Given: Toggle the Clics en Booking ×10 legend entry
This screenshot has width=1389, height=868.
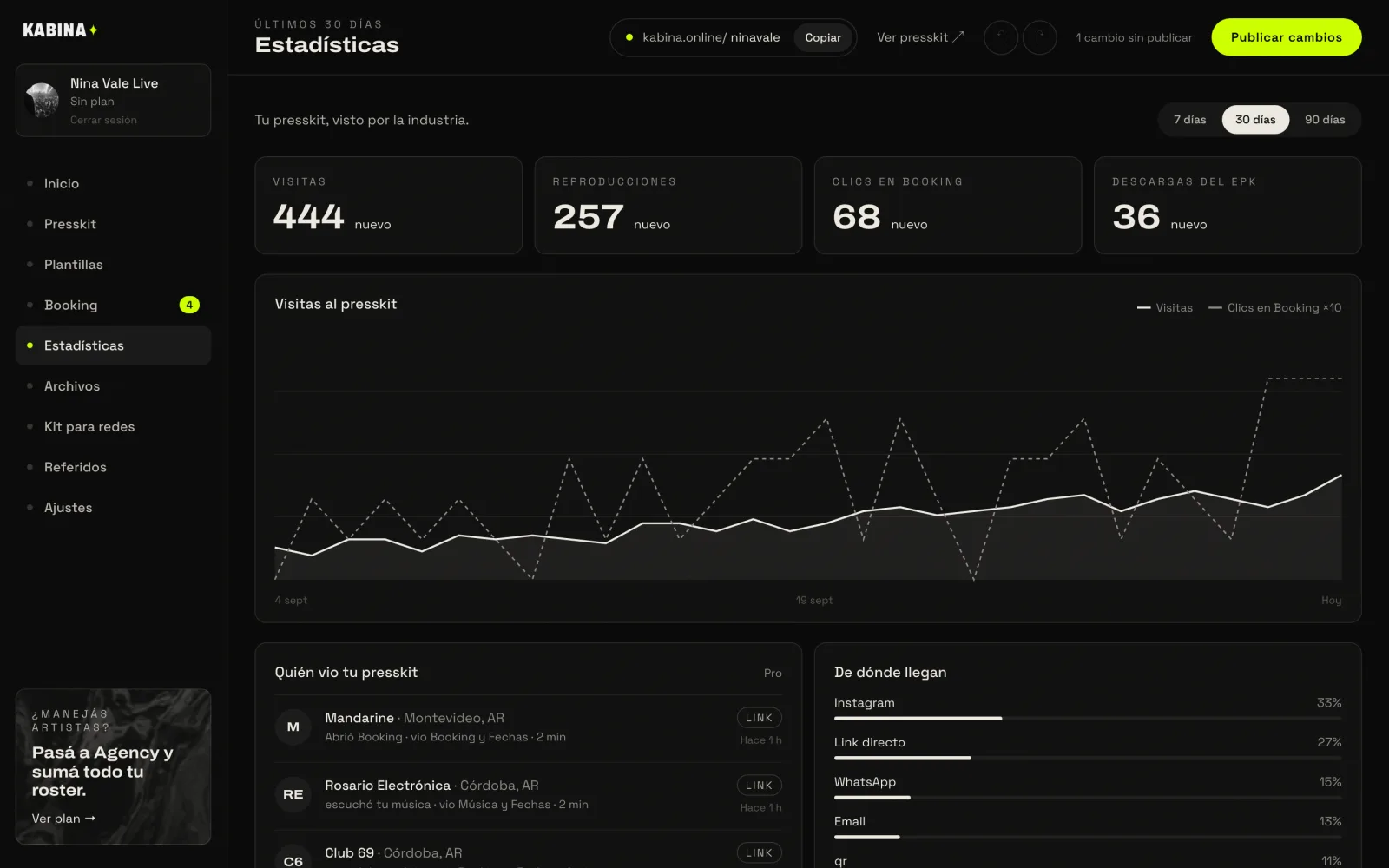Looking at the screenshot, I should click(x=1275, y=308).
